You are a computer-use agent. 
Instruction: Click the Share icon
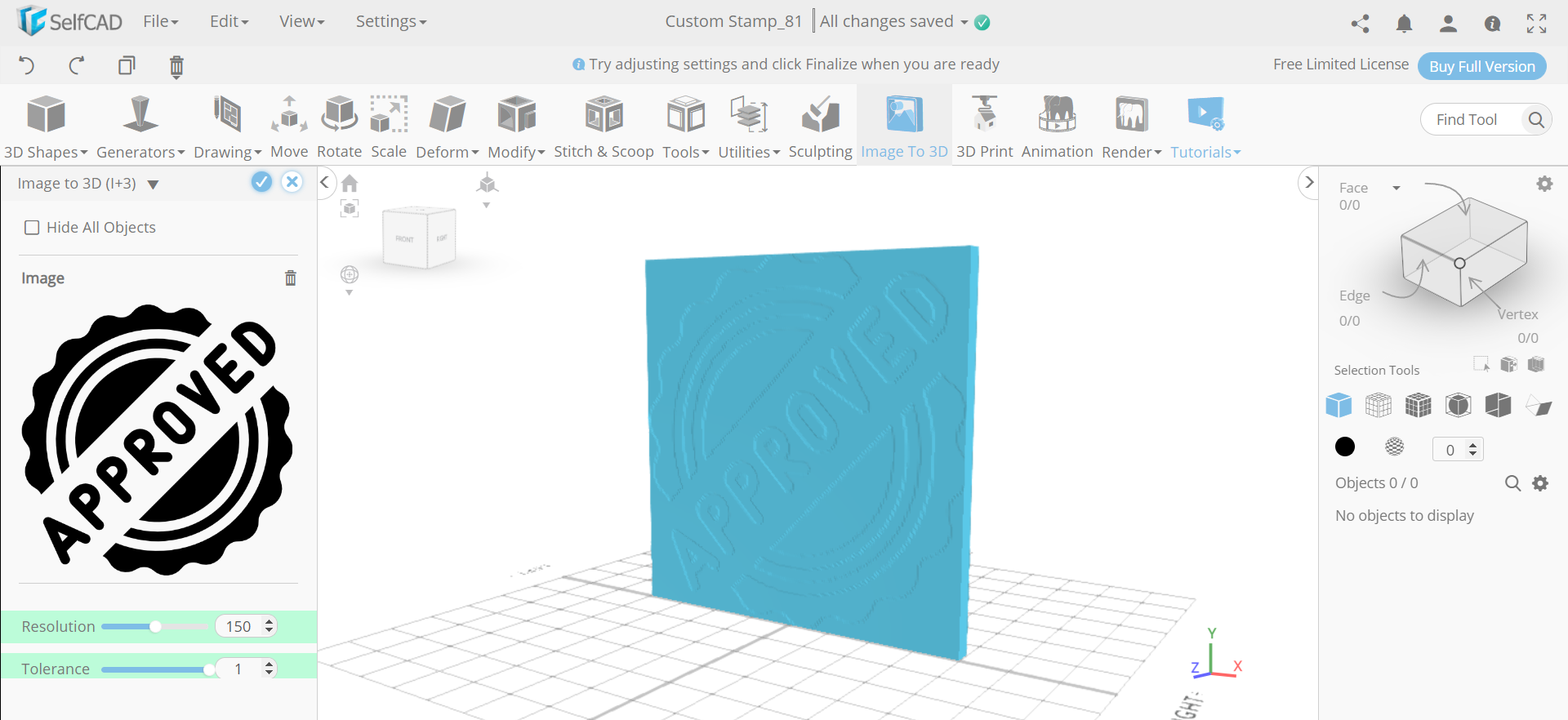1360,24
